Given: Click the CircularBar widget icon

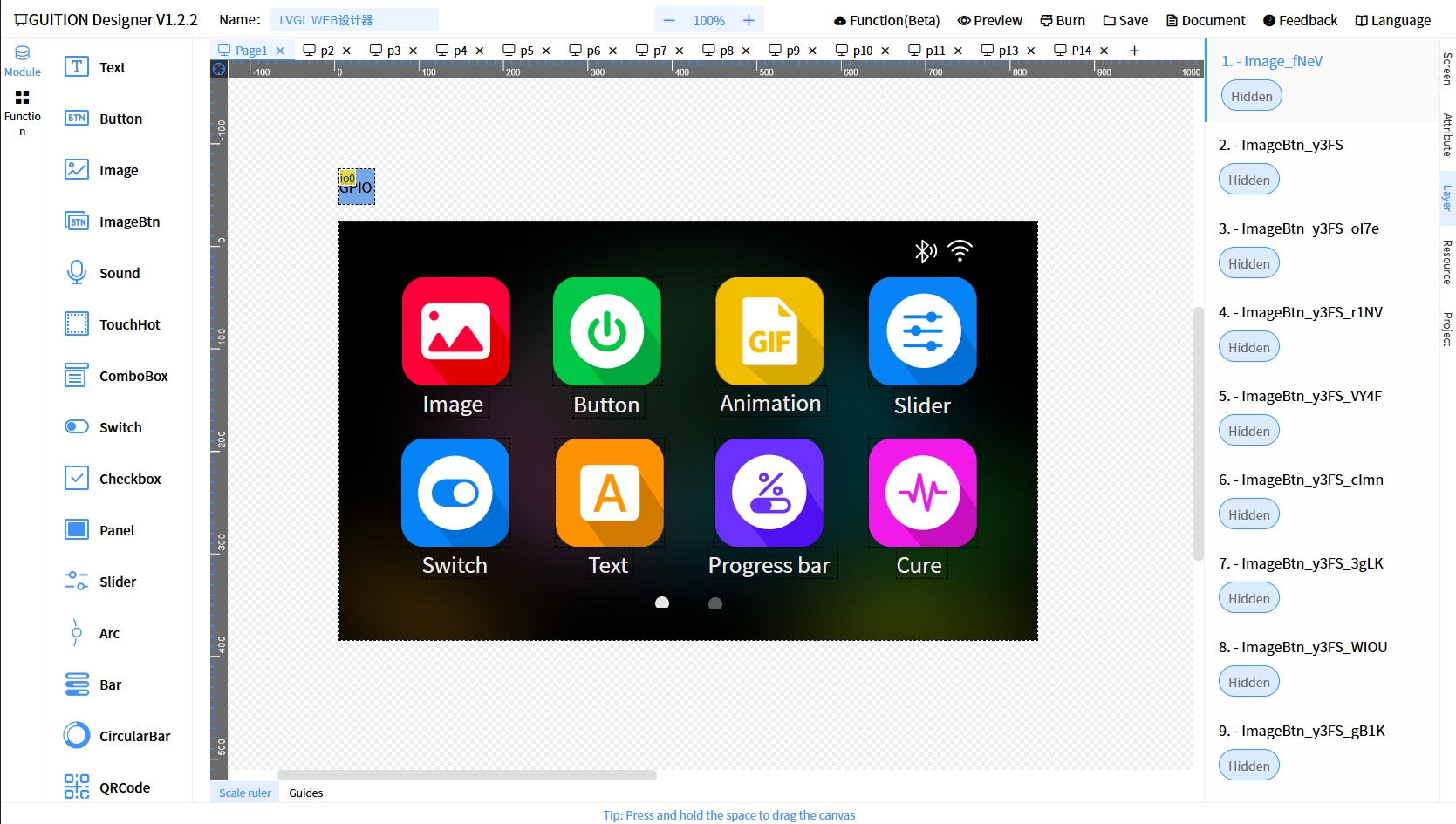Looking at the screenshot, I should click(77, 736).
